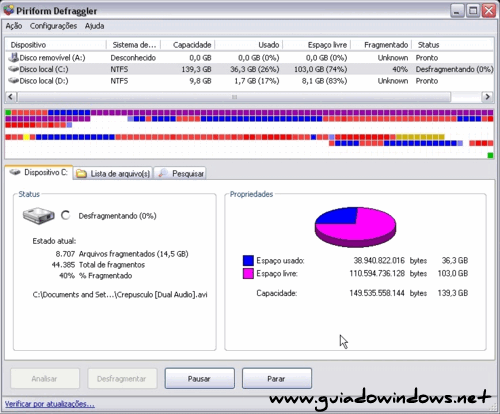
Task: Click the drive icon on Dispositivo C: tab
Action: 15,172
